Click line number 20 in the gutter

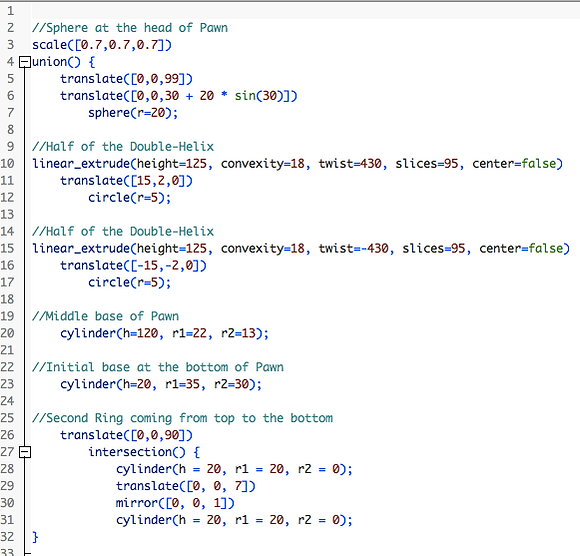click(7, 333)
